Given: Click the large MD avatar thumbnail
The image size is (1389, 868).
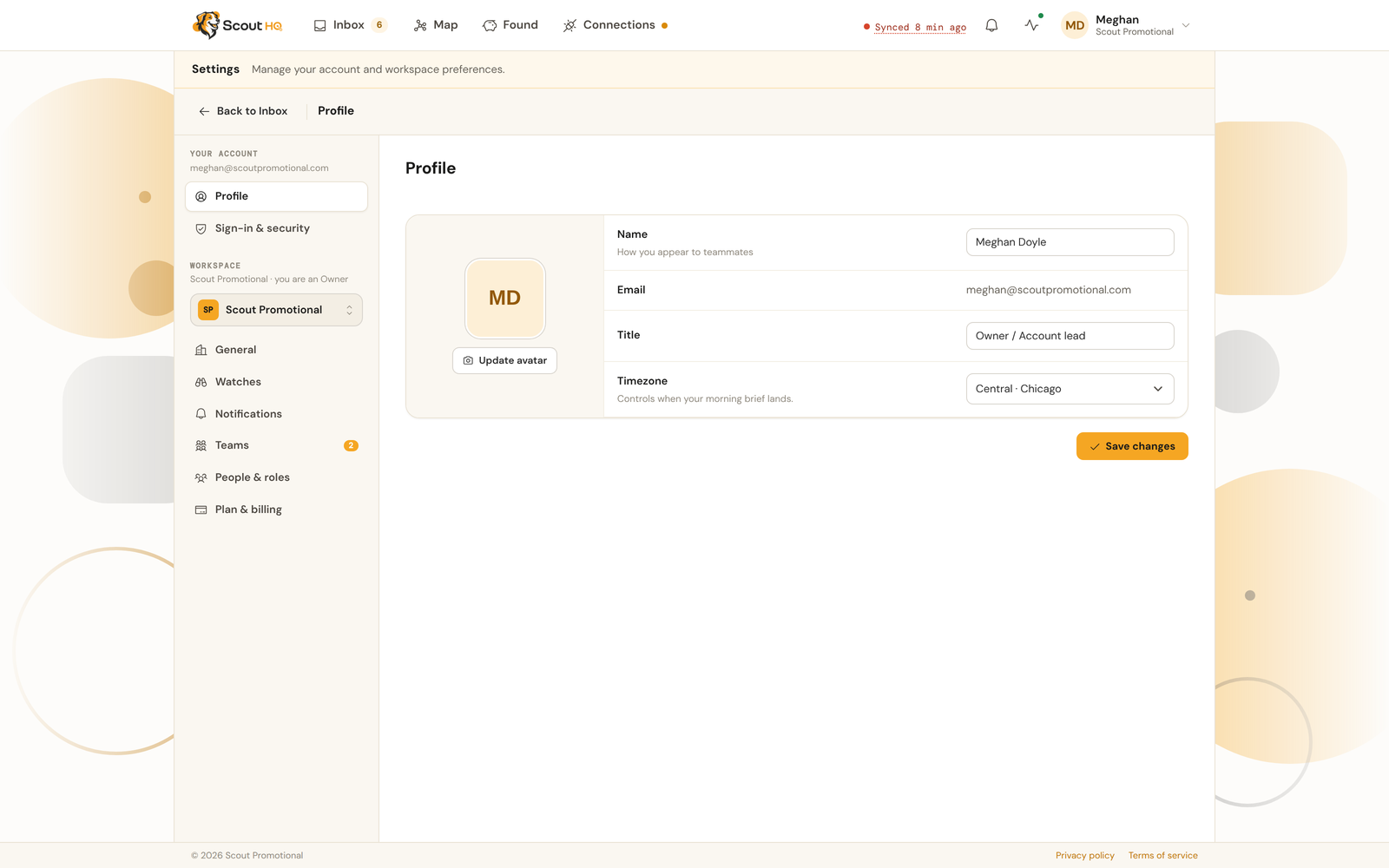Looking at the screenshot, I should click(505, 298).
